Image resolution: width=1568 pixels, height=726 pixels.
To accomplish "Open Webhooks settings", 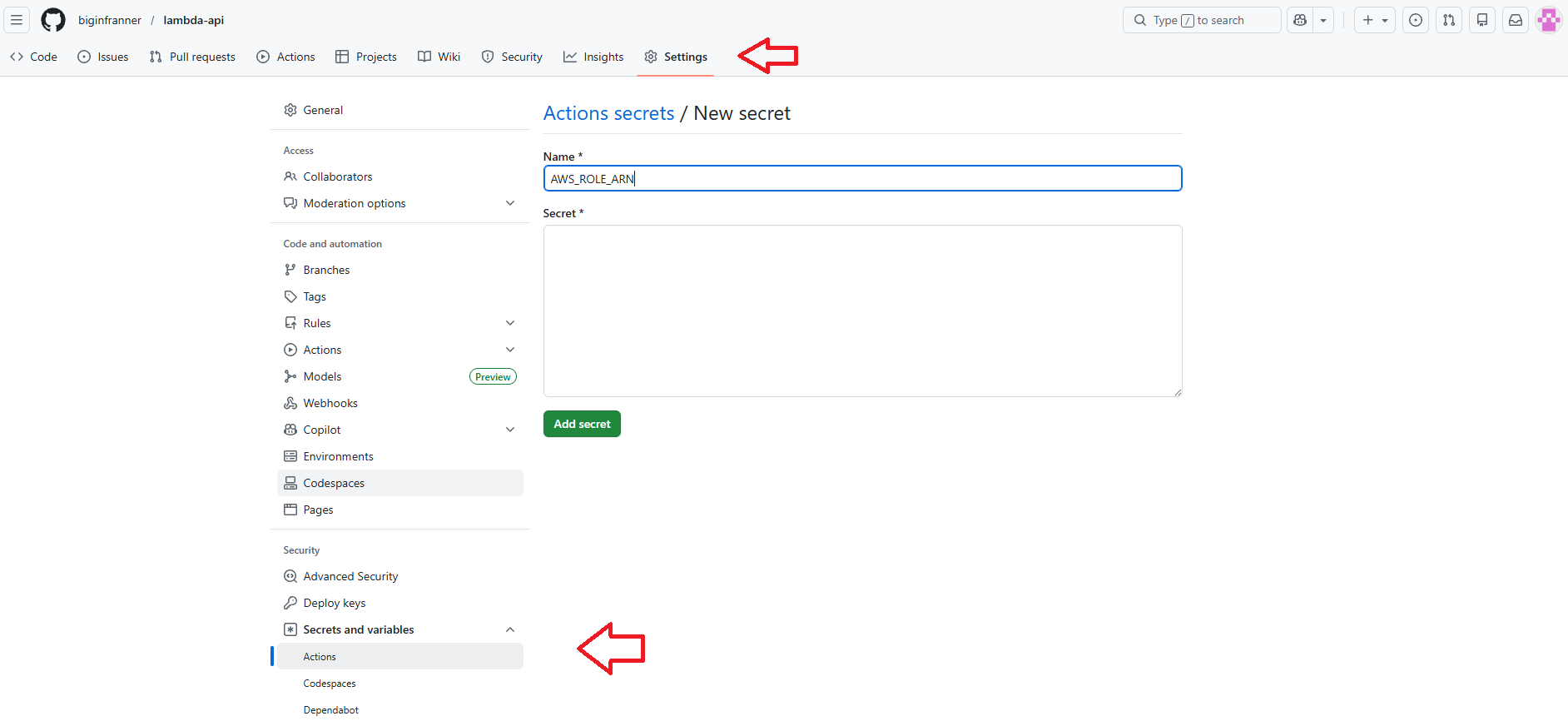I will tap(400, 403).
